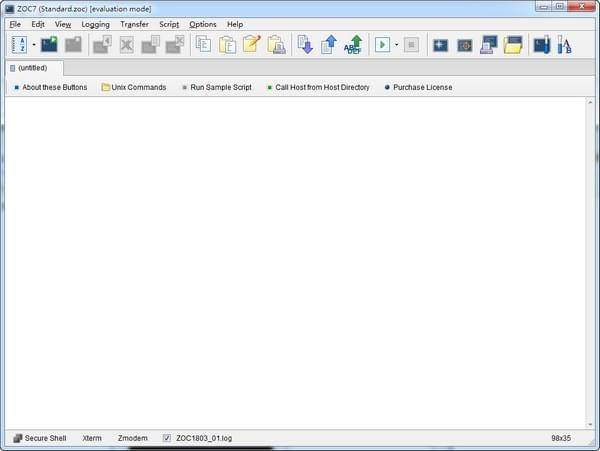600x451 pixels.
Task: Click the paste clipboard toolbar icon
Action: [228, 45]
